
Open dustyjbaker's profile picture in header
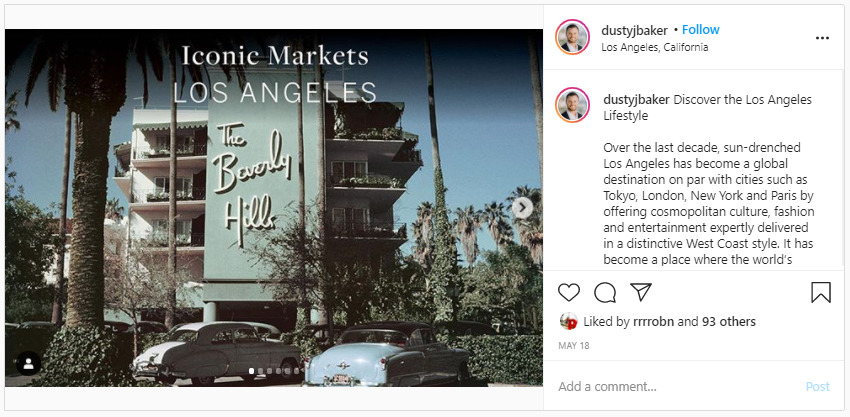pos(573,37)
